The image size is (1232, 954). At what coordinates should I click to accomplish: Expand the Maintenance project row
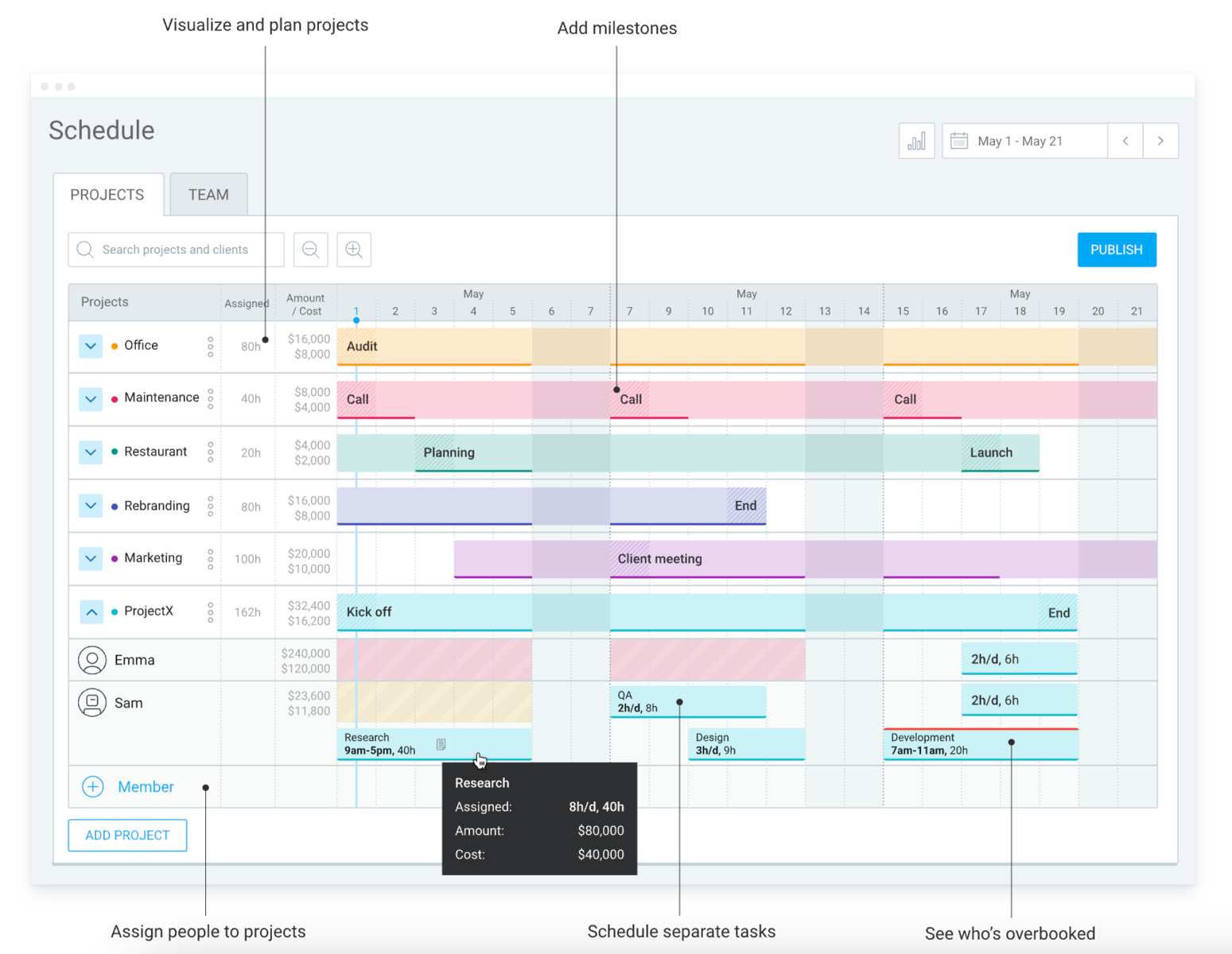[91, 398]
